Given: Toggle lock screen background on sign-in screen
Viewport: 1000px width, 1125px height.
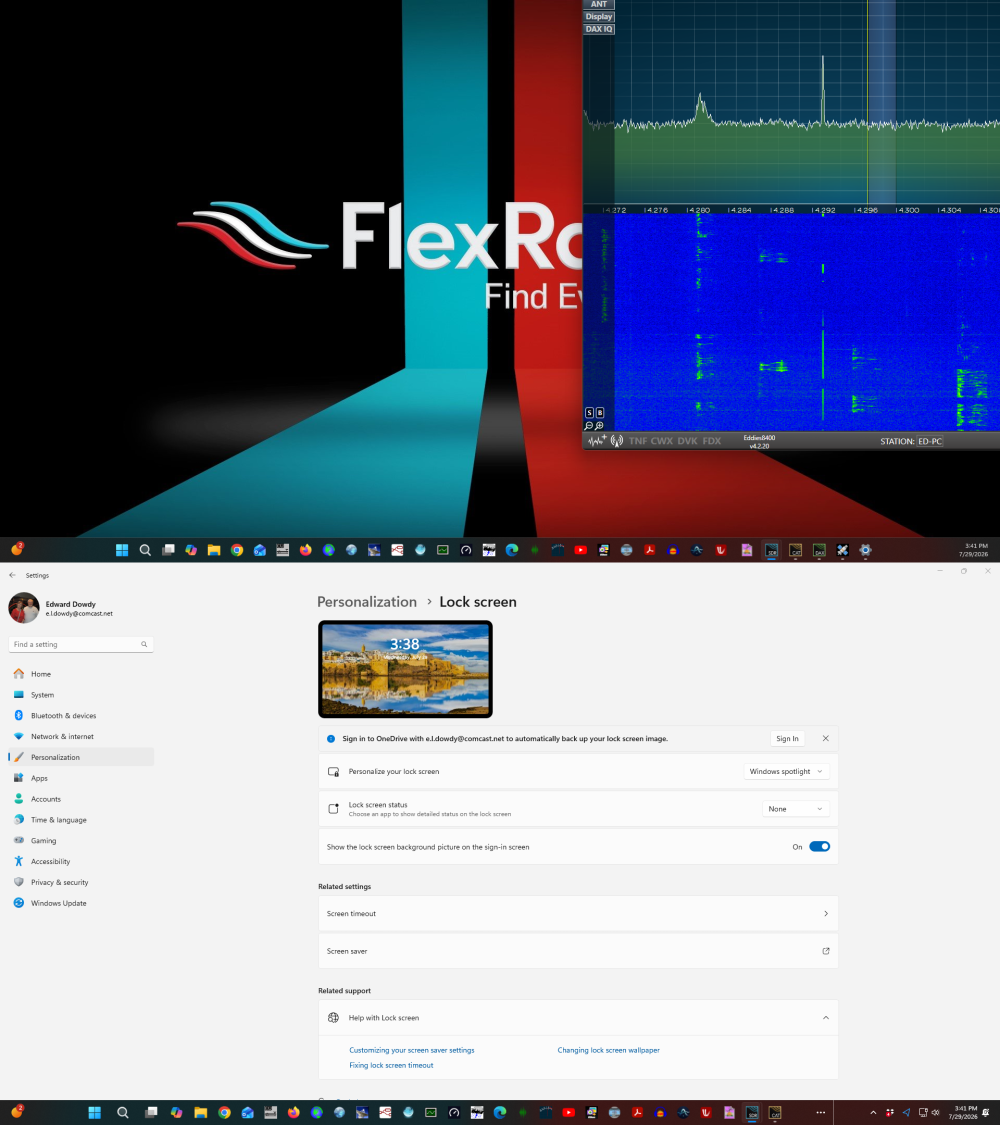Looking at the screenshot, I should (x=819, y=847).
